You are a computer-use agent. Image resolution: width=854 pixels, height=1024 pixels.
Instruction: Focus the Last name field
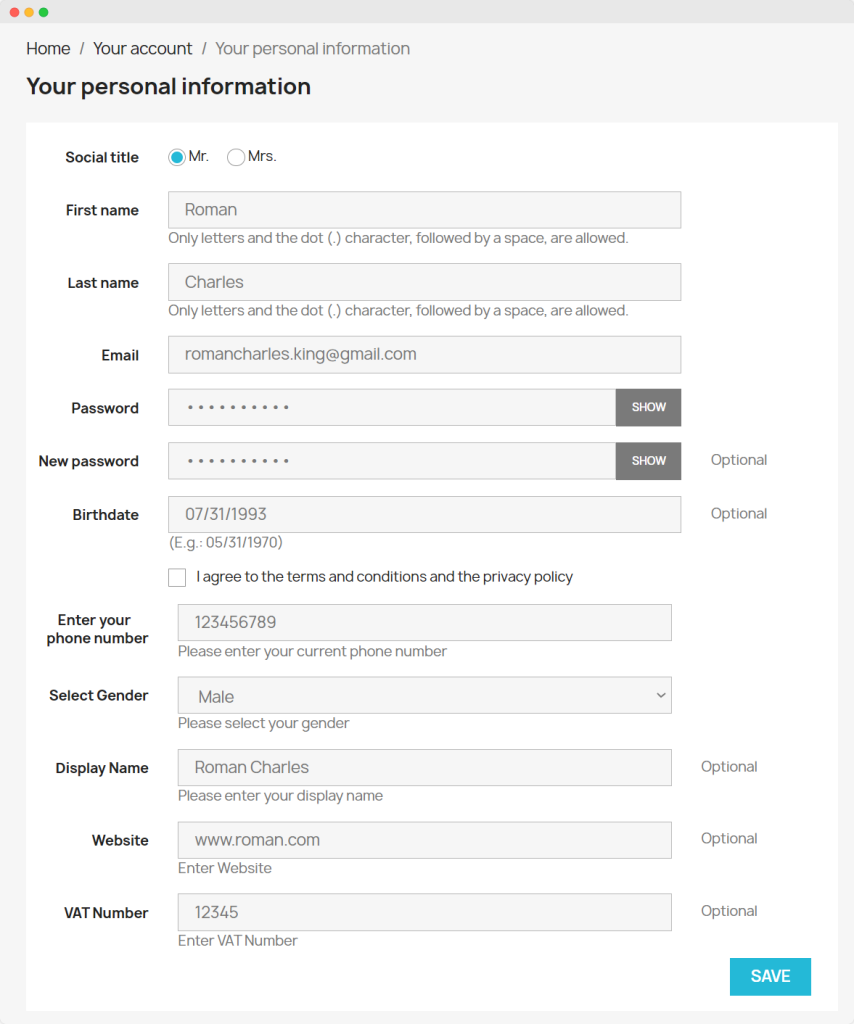(x=424, y=282)
